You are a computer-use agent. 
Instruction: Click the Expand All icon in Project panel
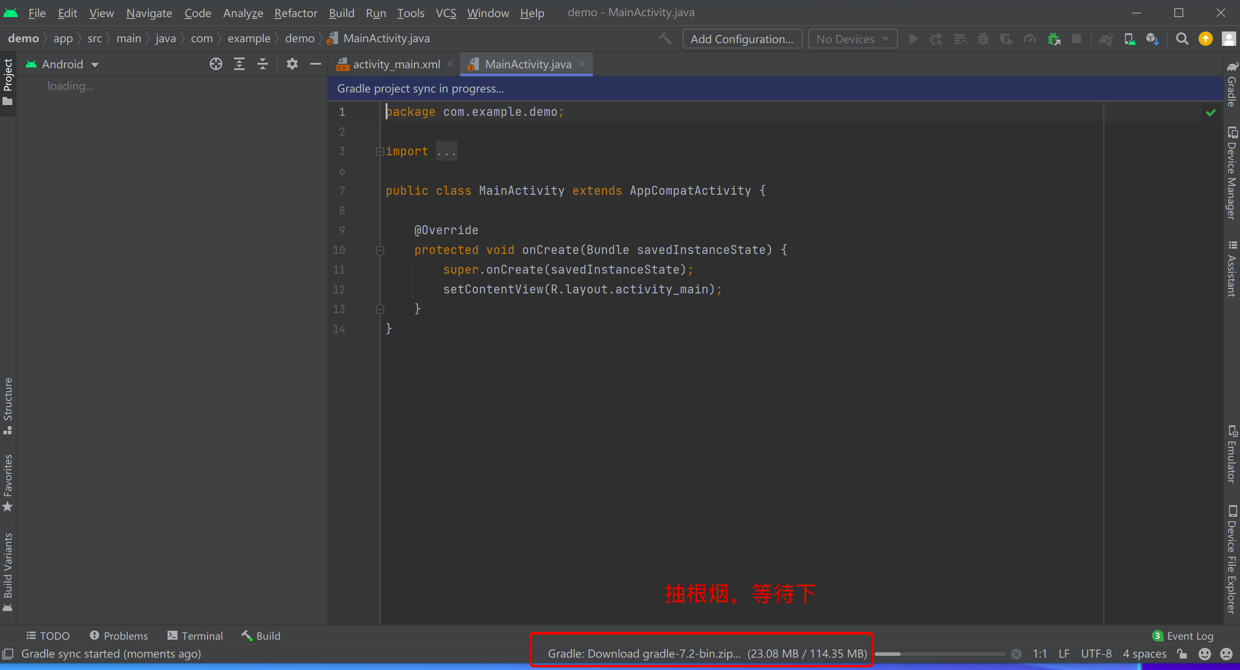(239, 64)
